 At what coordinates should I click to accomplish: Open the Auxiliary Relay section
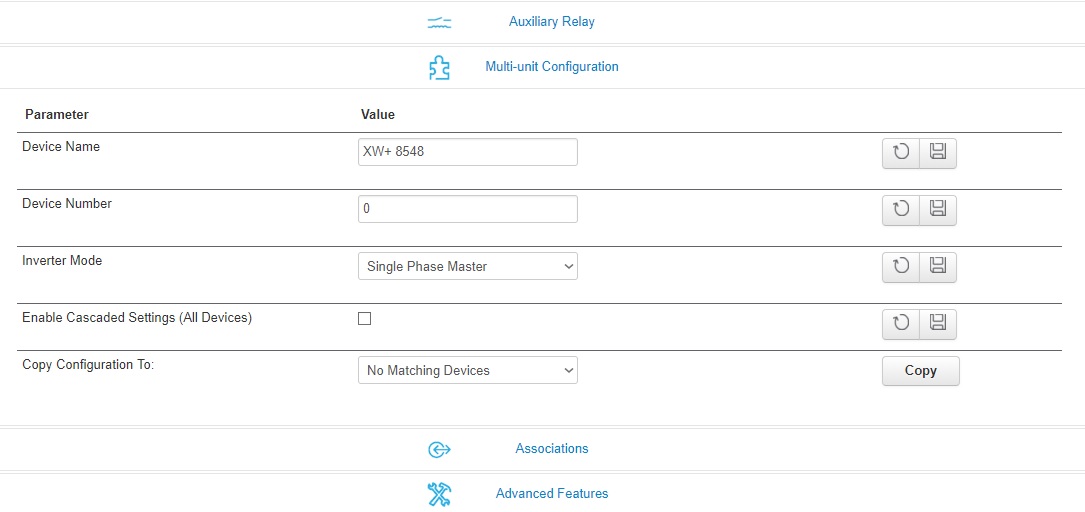pos(551,22)
